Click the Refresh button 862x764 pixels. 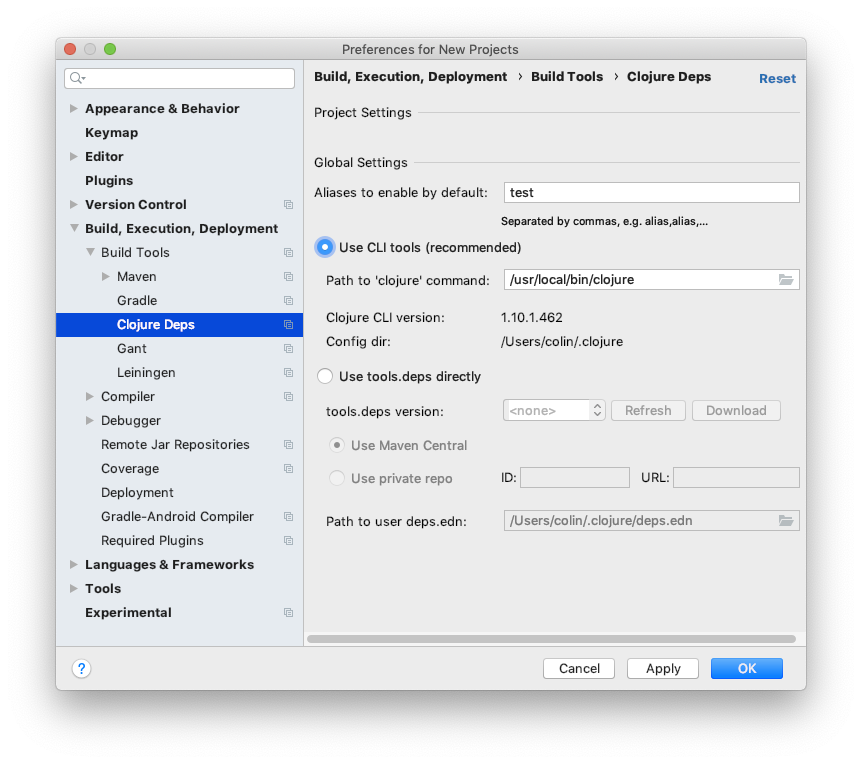[648, 411]
